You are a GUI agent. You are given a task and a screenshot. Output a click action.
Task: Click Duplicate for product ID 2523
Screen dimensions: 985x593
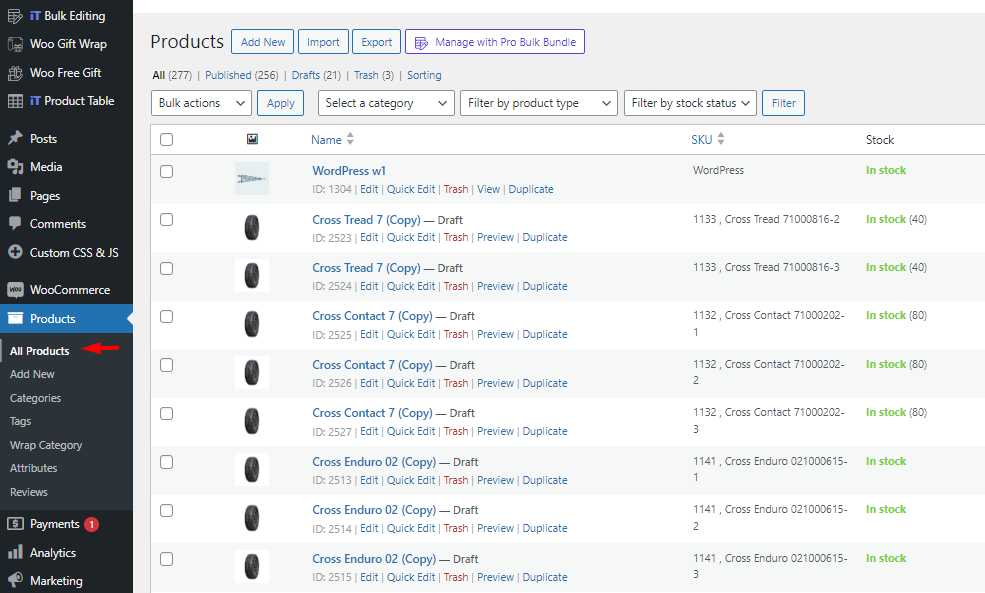(545, 237)
